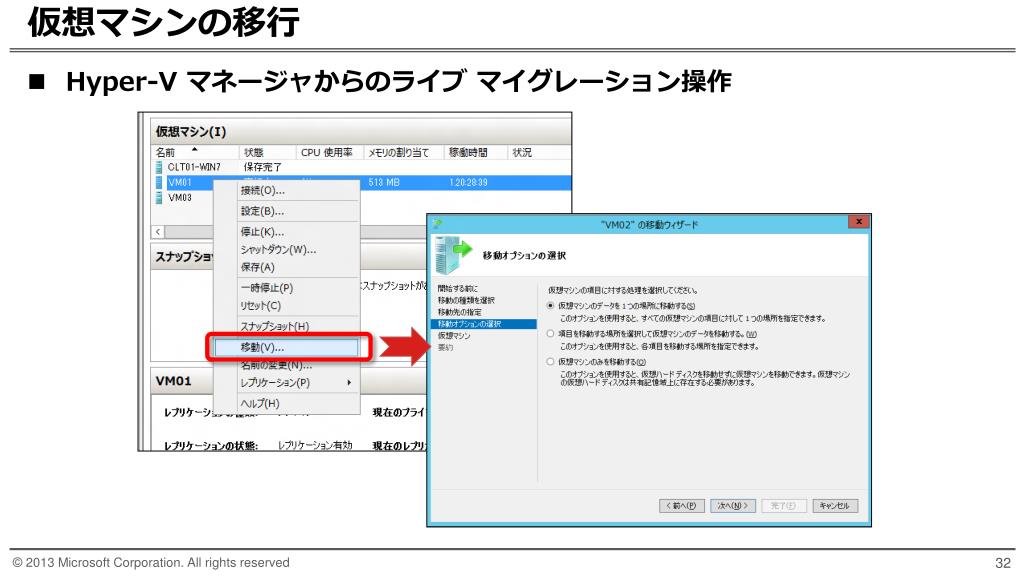Choose 移動(V)... from the context menu
The width and height of the screenshot is (1024, 576).
287,347
